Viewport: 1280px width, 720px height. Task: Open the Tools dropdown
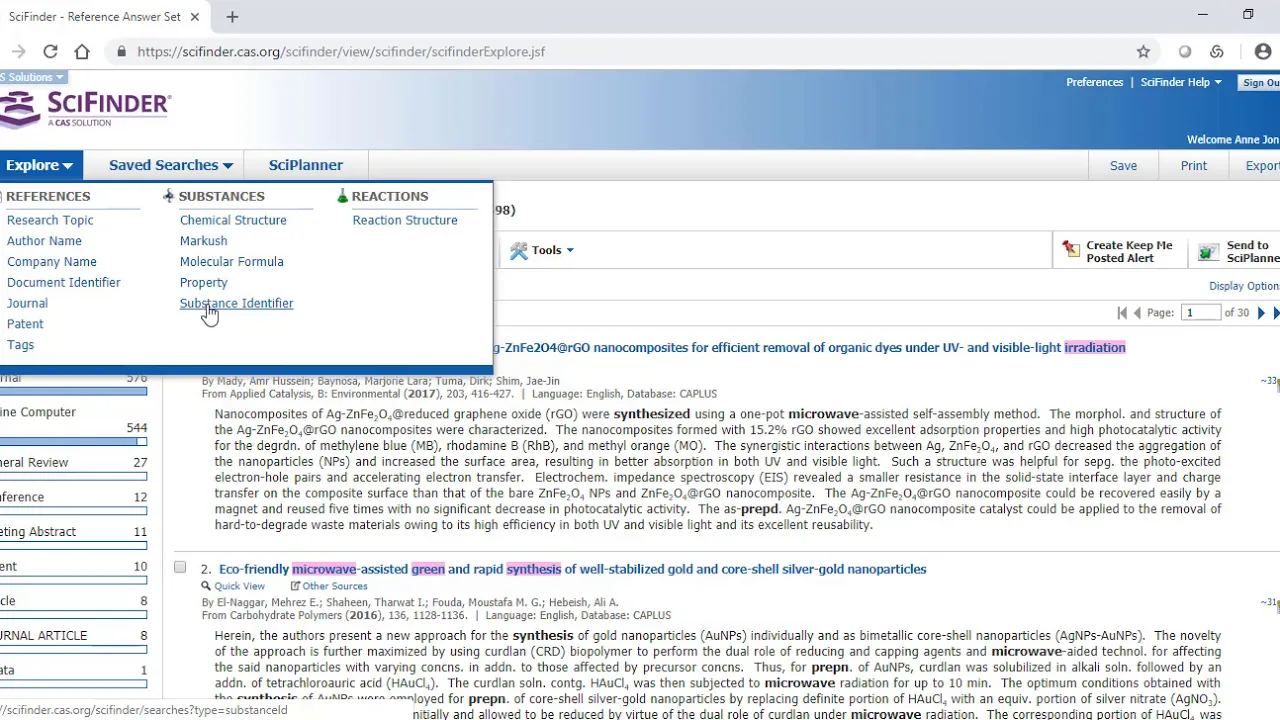pos(552,250)
